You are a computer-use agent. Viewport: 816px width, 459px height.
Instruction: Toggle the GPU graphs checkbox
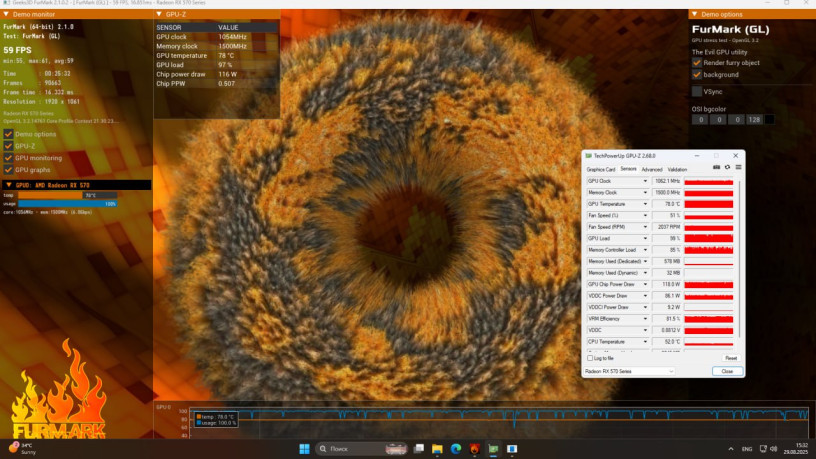point(8,170)
